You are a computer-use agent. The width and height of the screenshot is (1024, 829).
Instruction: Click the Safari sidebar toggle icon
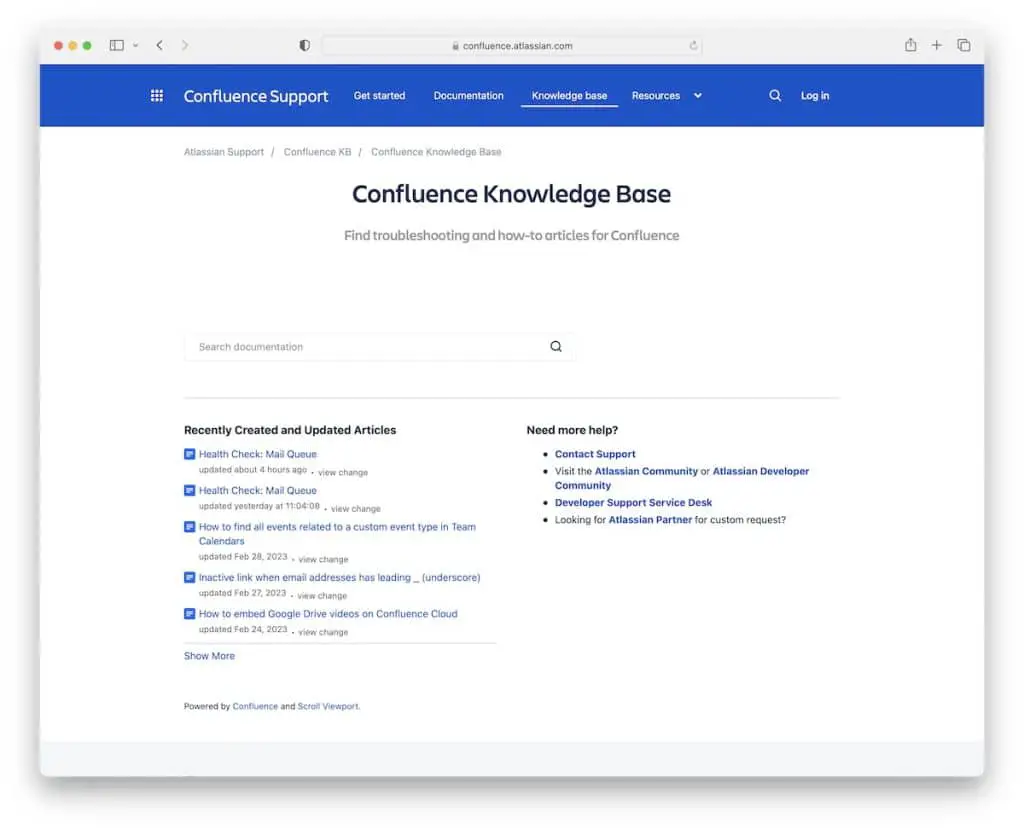pyautogui.click(x=116, y=45)
